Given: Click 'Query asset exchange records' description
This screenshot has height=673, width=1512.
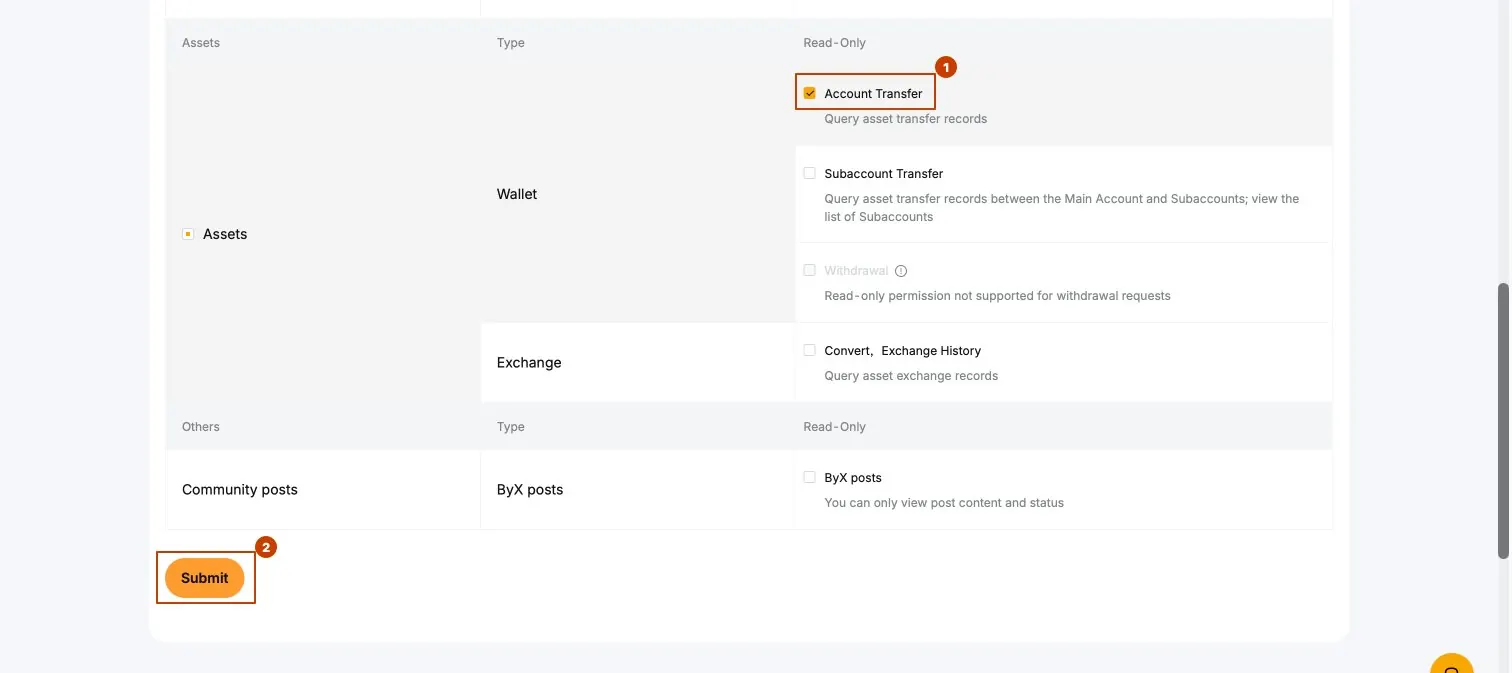Looking at the screenshot, I should [x=911, y=376].
